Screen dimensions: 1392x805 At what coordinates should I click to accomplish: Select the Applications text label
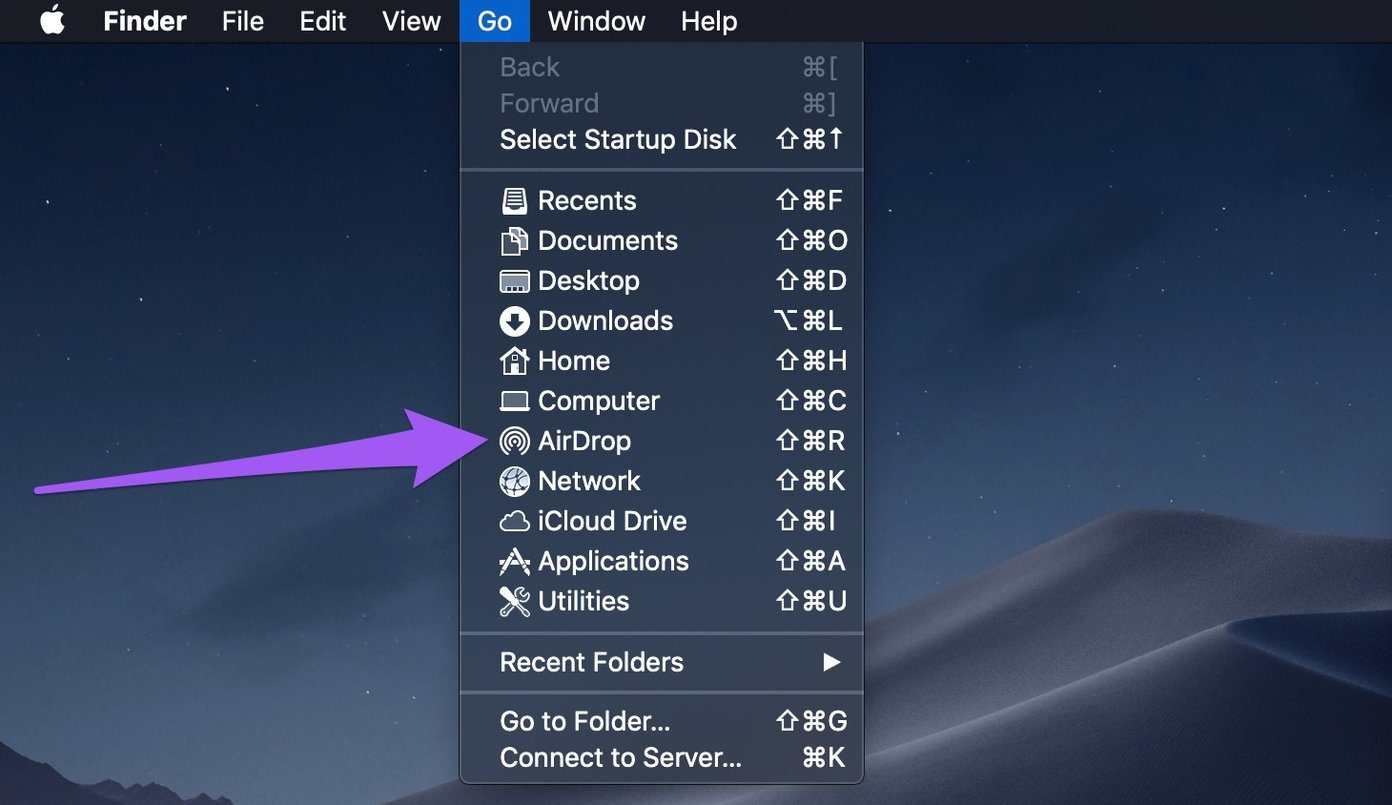613,561
